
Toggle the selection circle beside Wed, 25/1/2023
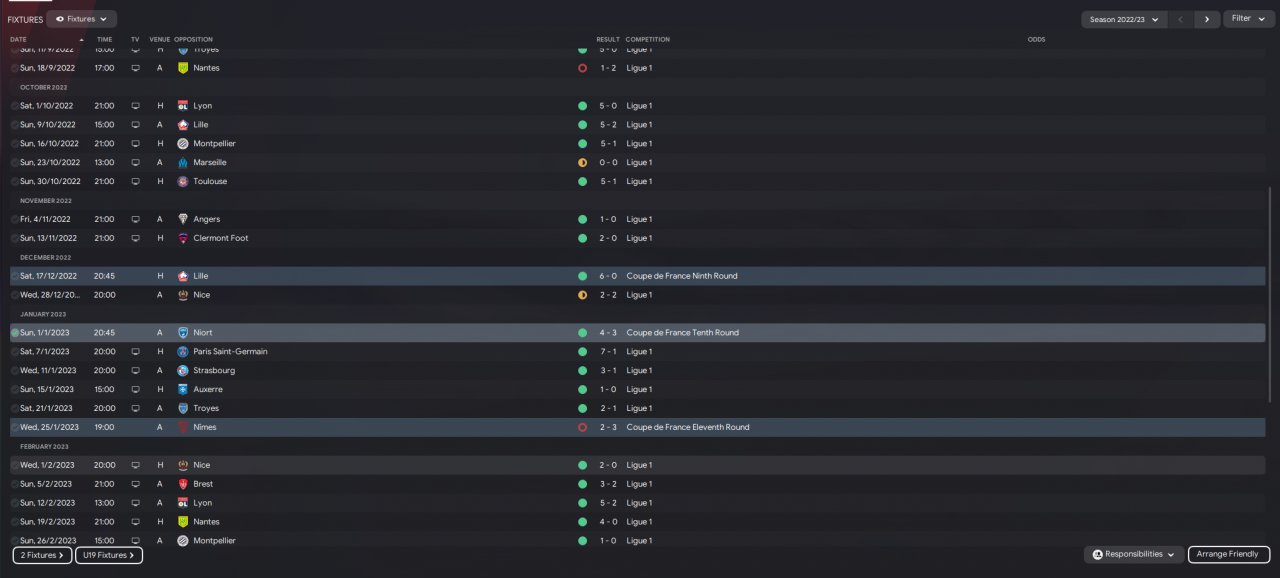pyautogui.click(x=15, y=427)
